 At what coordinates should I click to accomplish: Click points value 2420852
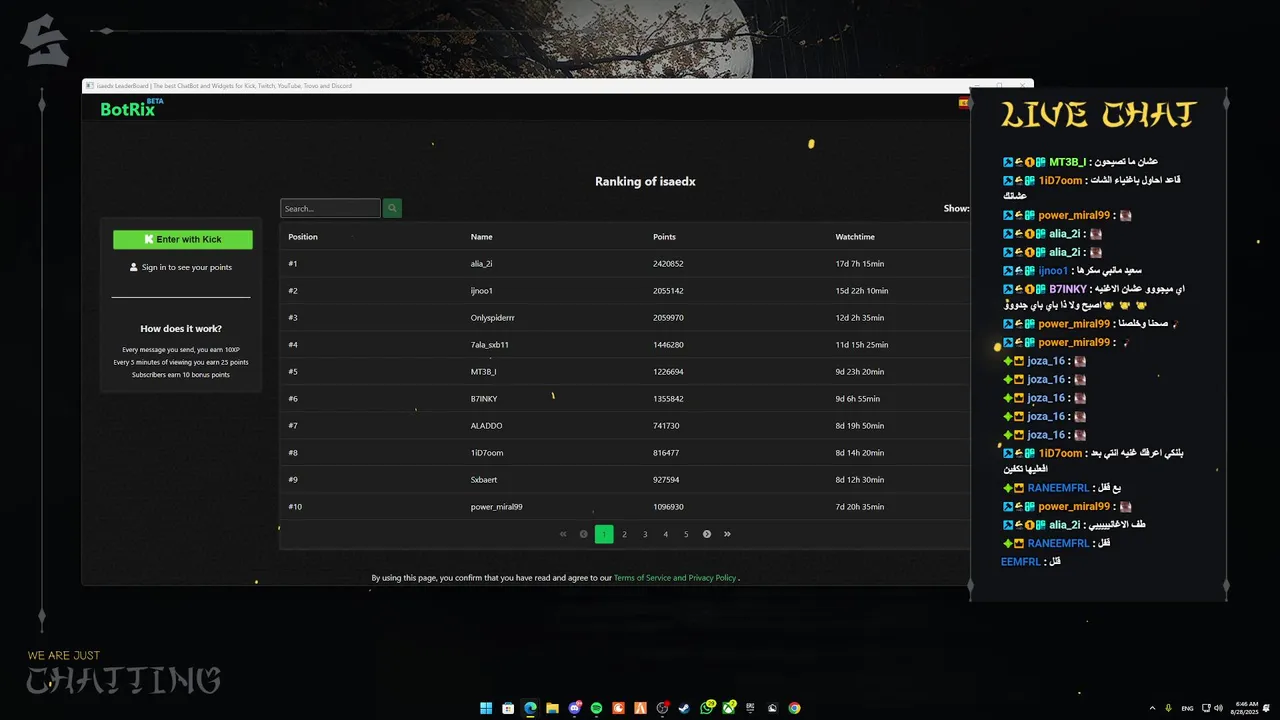coord(668,264)
